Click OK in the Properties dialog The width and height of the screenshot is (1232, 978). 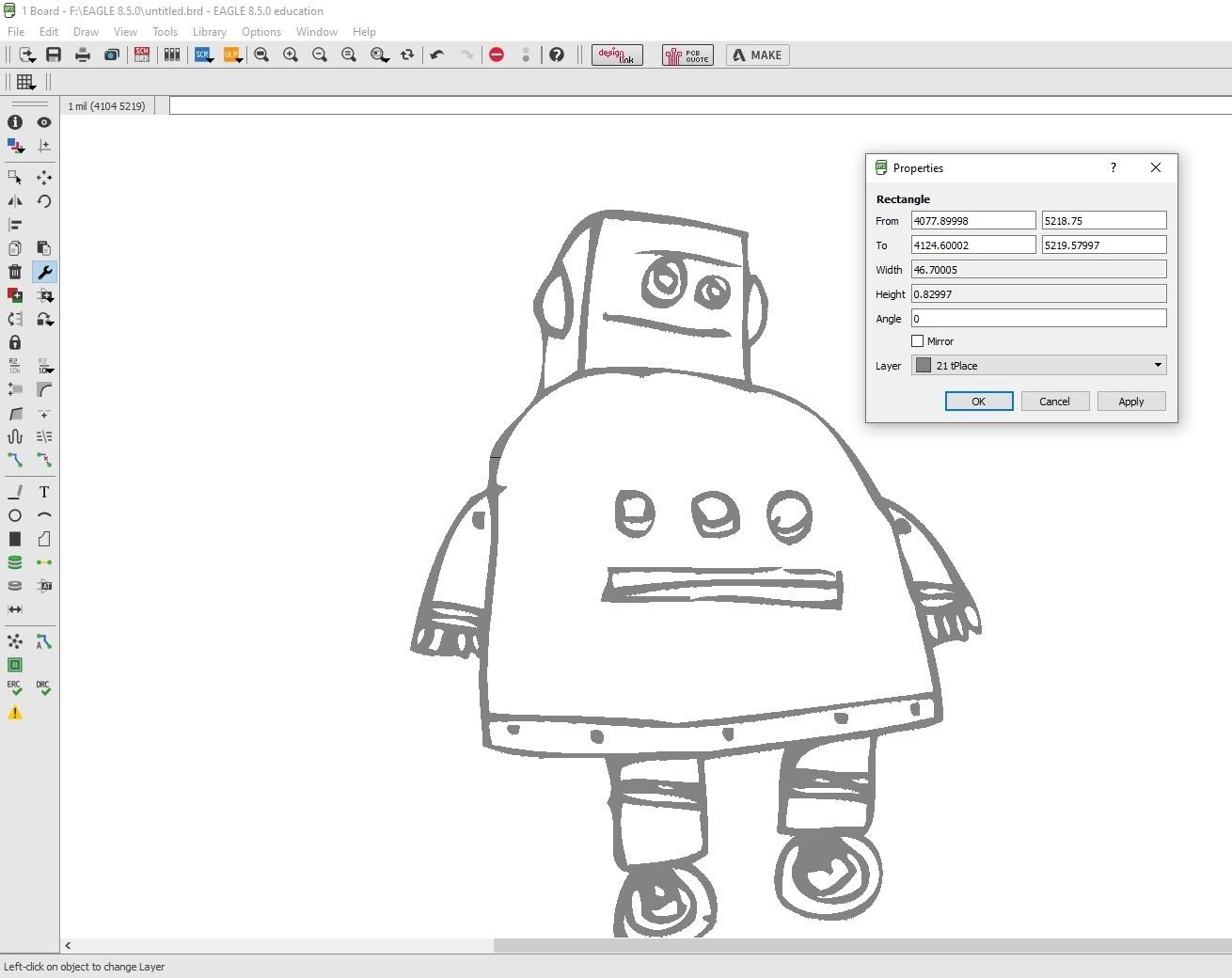(x=979, y=402)
